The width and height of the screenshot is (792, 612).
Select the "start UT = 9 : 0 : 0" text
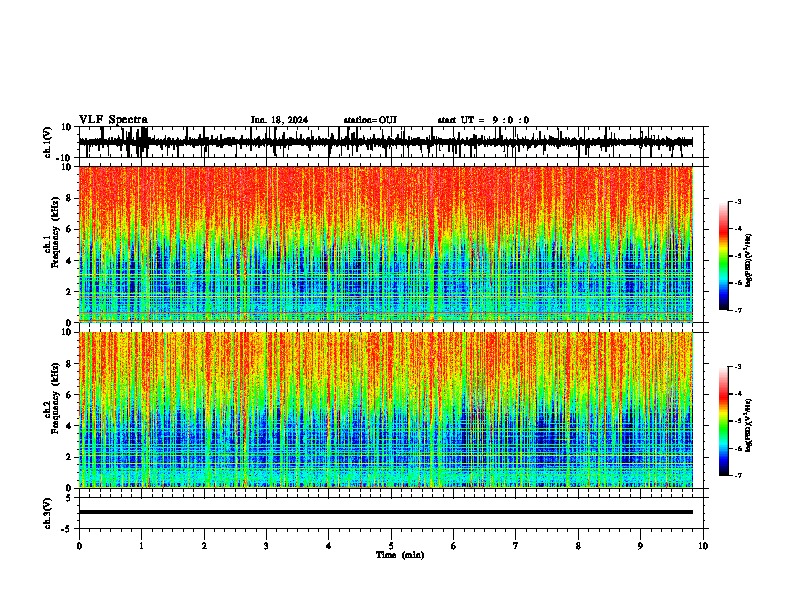(483, 120)
